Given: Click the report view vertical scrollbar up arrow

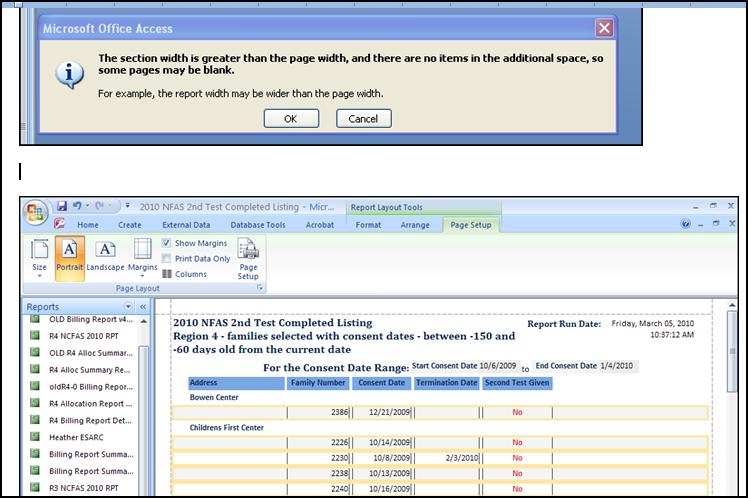Looking at the screenshot, I should coord(732,305).
